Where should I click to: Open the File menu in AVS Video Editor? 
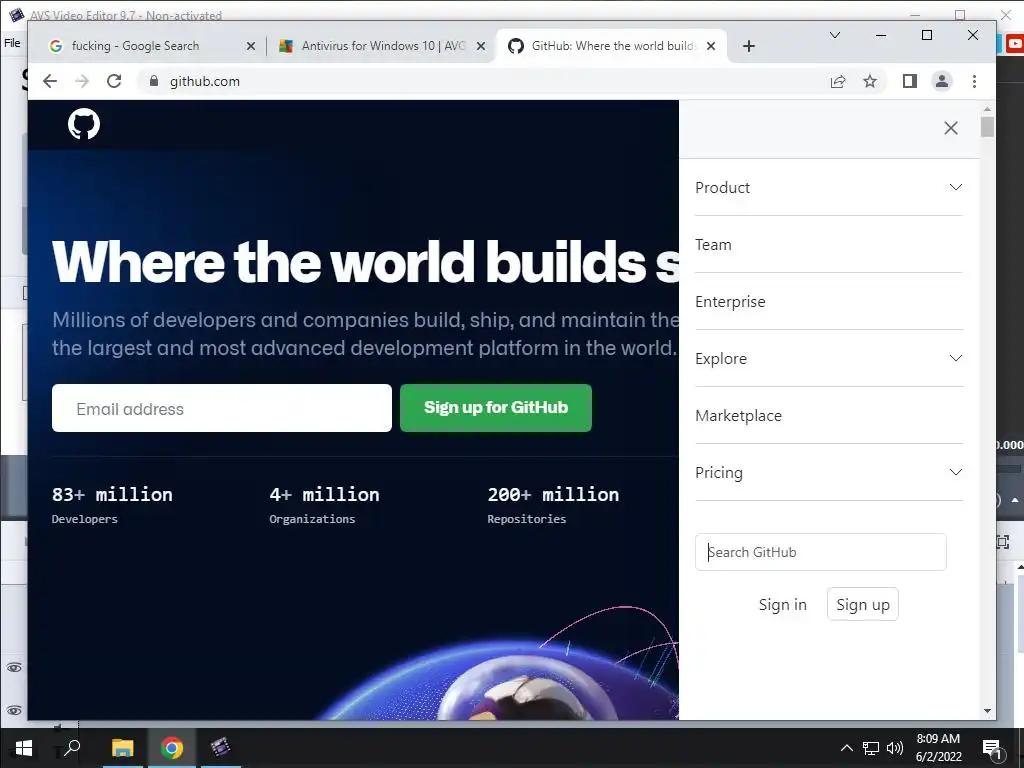coord(12,43)
